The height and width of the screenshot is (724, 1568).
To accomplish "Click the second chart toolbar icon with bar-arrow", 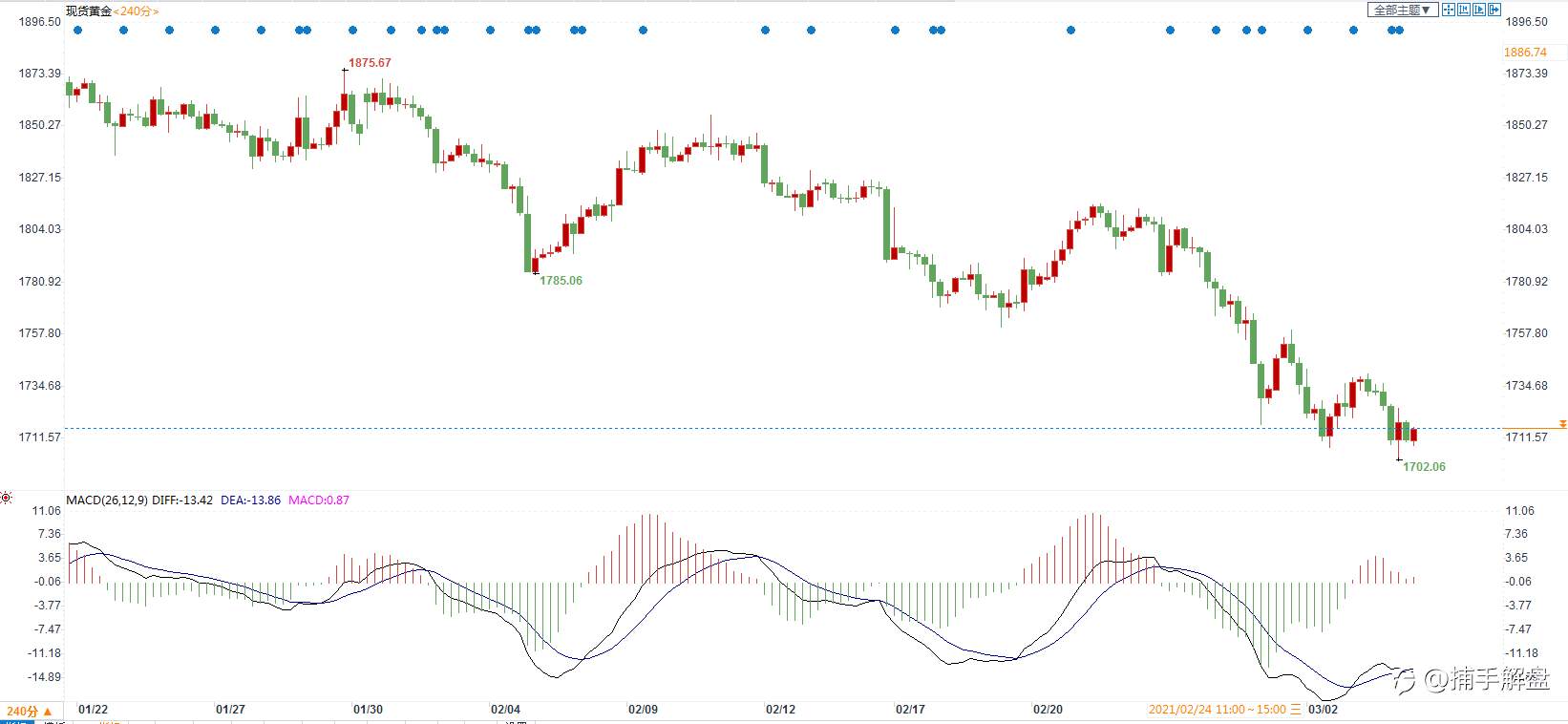I will [x=1464, y=11].
